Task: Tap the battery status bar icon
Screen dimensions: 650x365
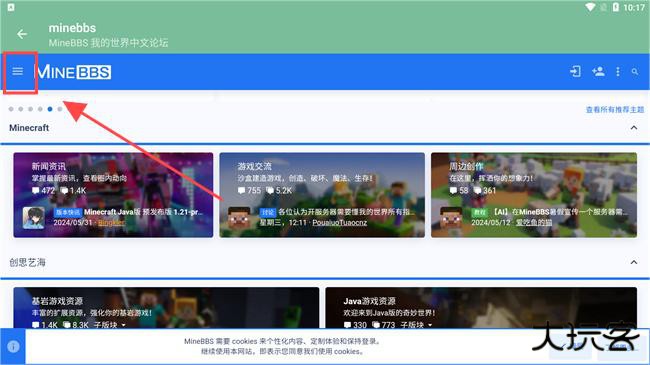Action: [x=616, y=7]
